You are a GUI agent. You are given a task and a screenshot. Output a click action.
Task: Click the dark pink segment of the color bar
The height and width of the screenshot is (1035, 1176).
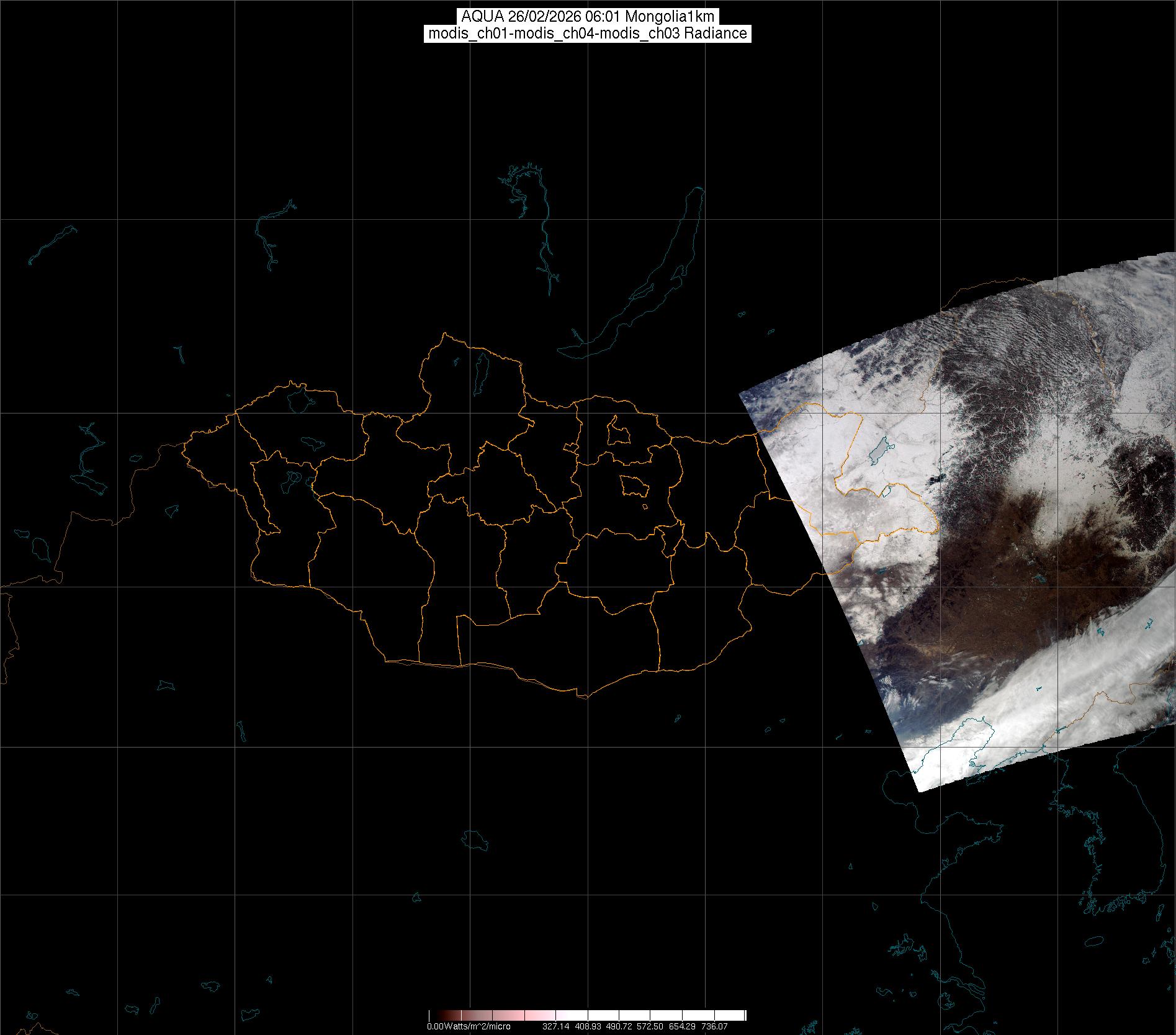472,1016
